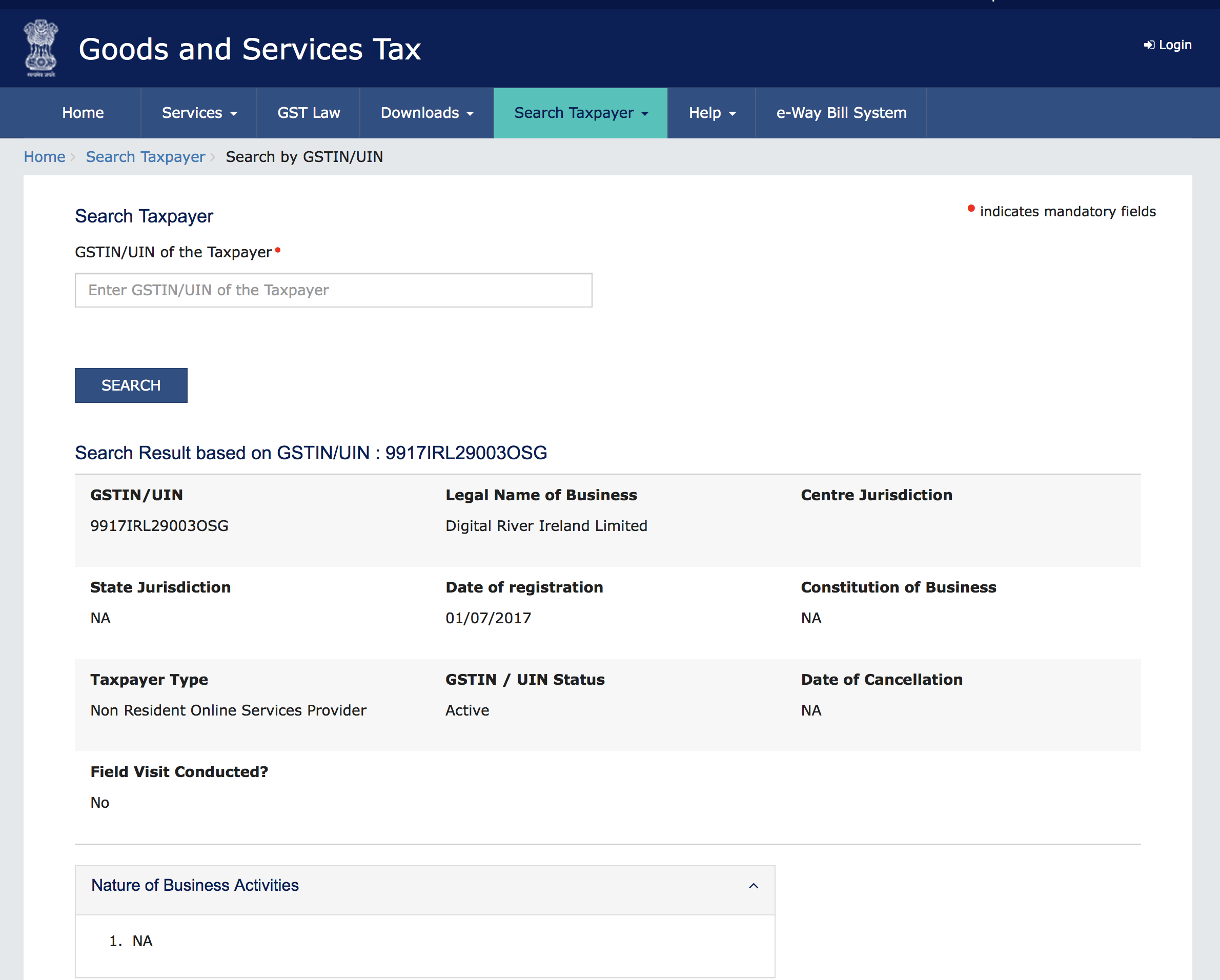Viewport: 1220px width, 980px height.
Task: Click Non Resident Online Services Provider text
Action: 229,710
